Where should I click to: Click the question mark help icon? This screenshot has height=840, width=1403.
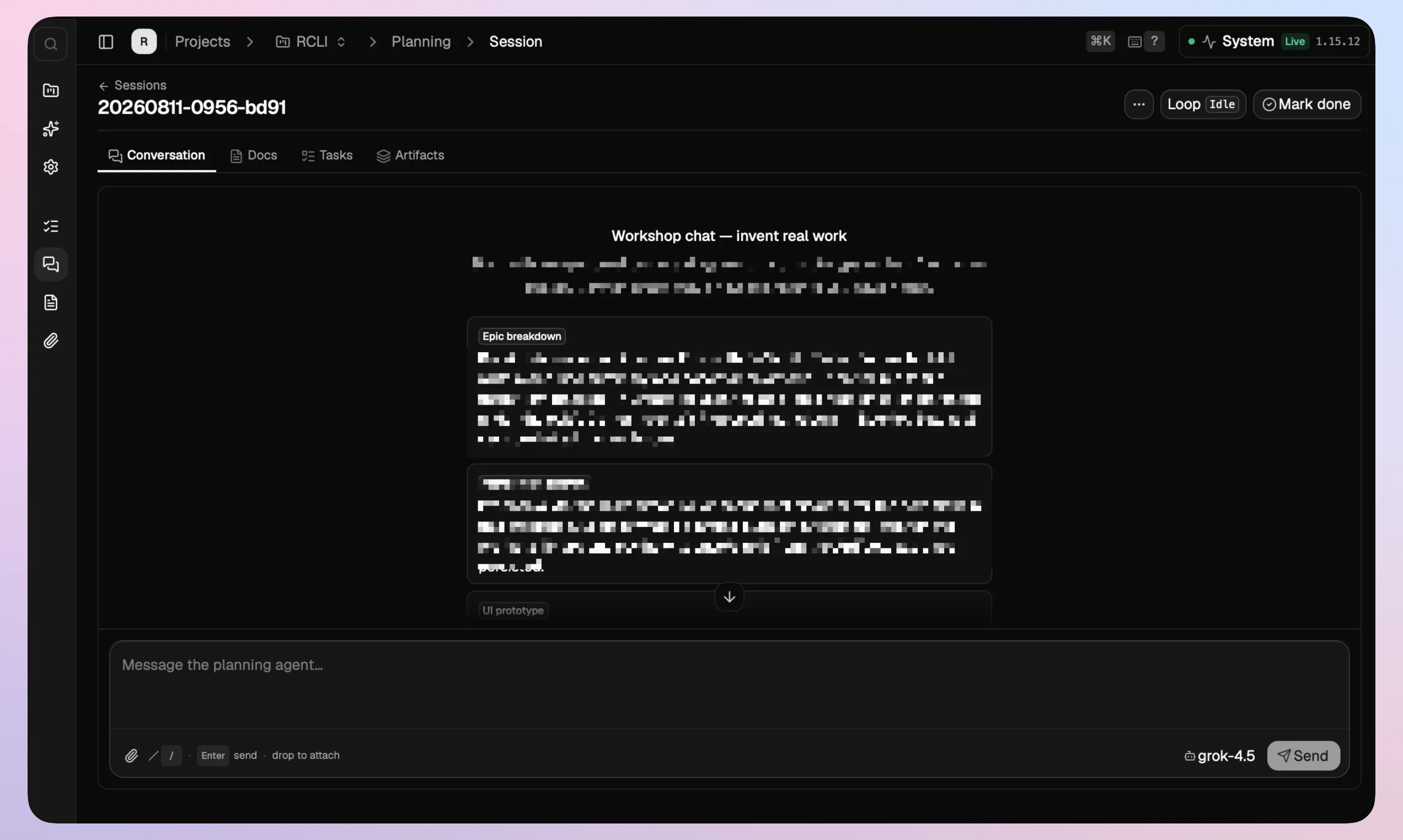point(1154,41)
